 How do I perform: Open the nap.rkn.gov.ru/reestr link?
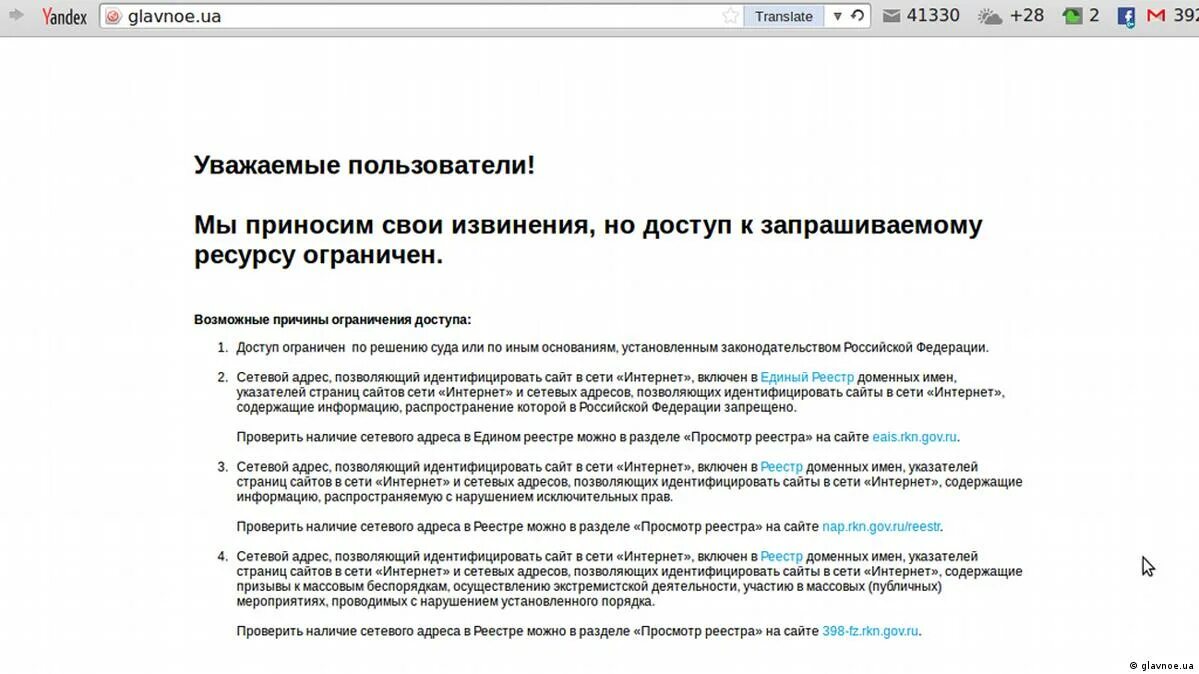coord(881,526)
